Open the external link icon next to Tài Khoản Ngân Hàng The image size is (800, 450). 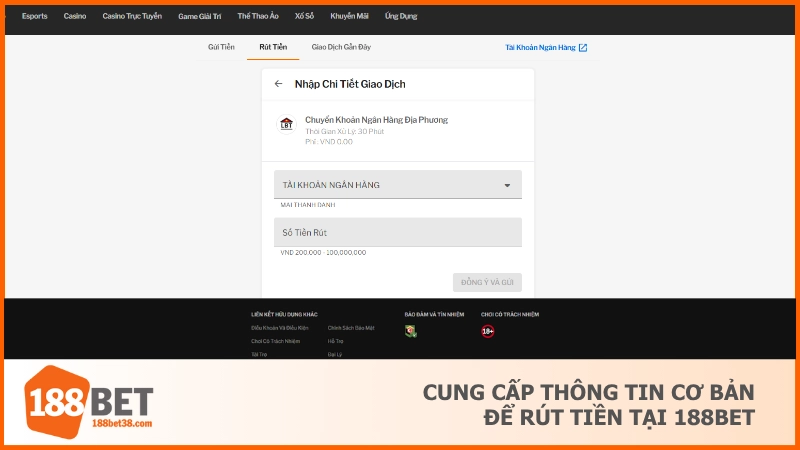tap(583, 47)
